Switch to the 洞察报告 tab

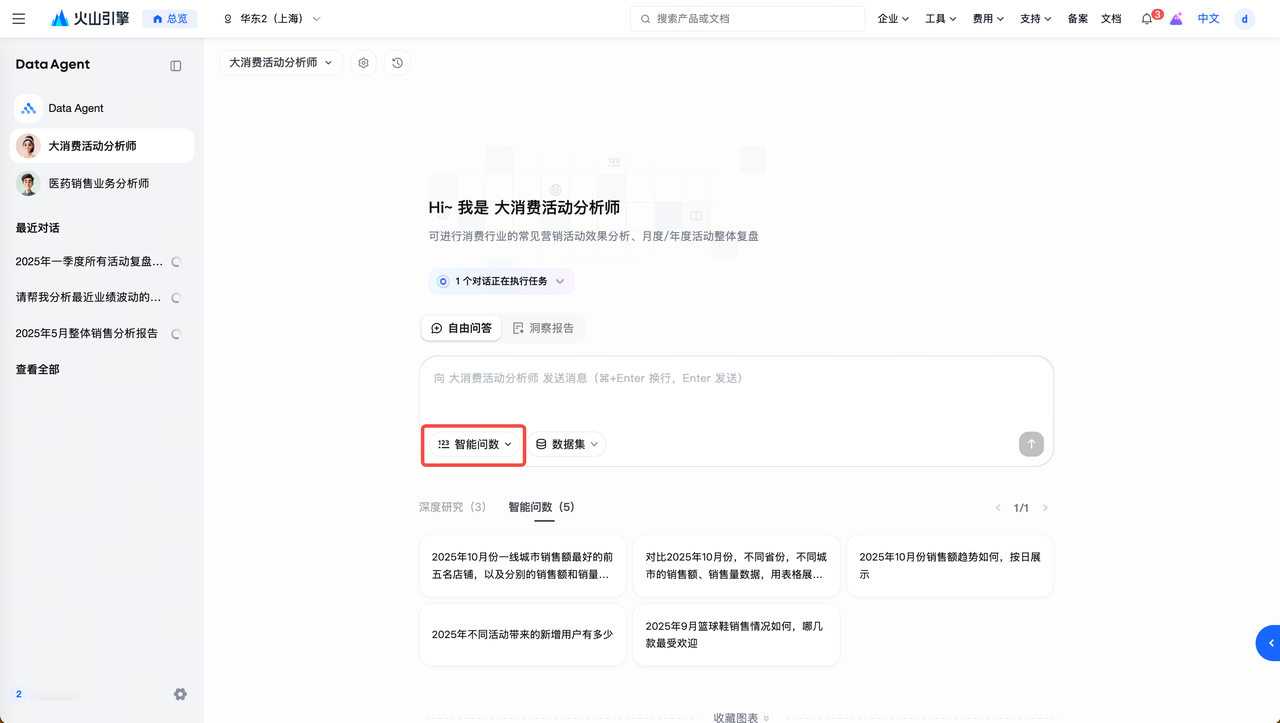[543, 328]
